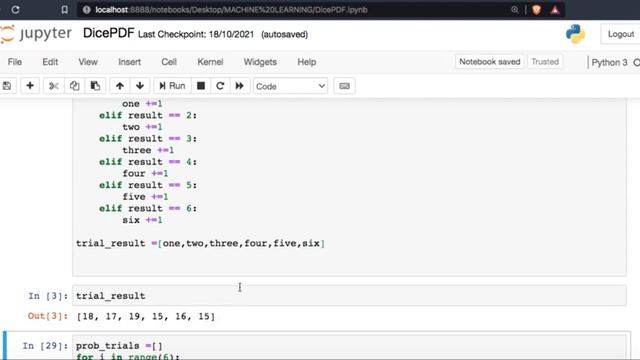Viewport: 640px width, 360px height.
Task: Click the output list [18, 17, 19, 15, 16, 15]
Action: coord(146,316)
